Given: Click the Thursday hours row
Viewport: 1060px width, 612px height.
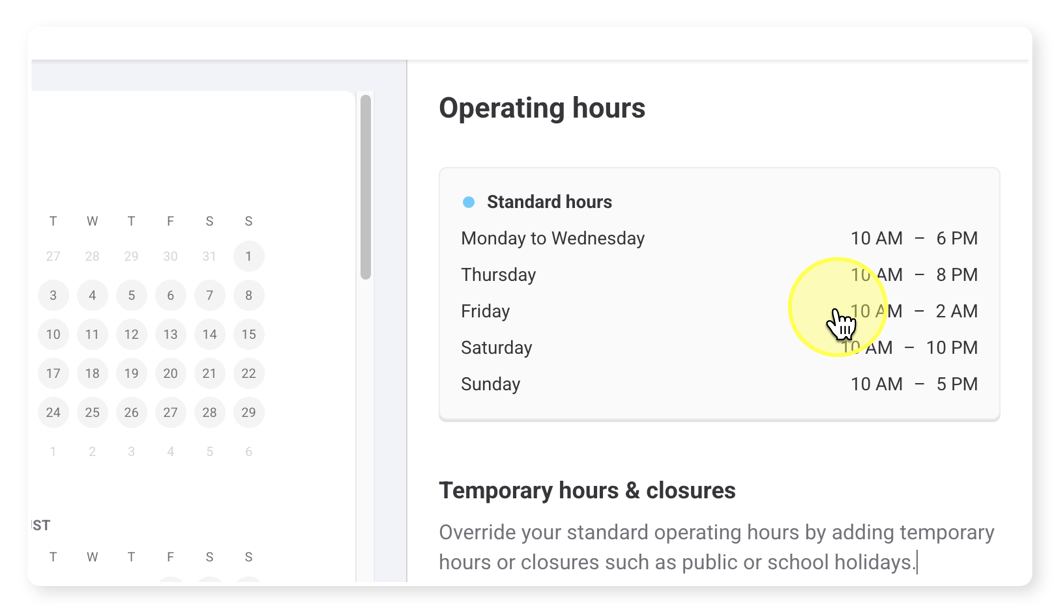Looking at the screenshot, I should 719,275.
